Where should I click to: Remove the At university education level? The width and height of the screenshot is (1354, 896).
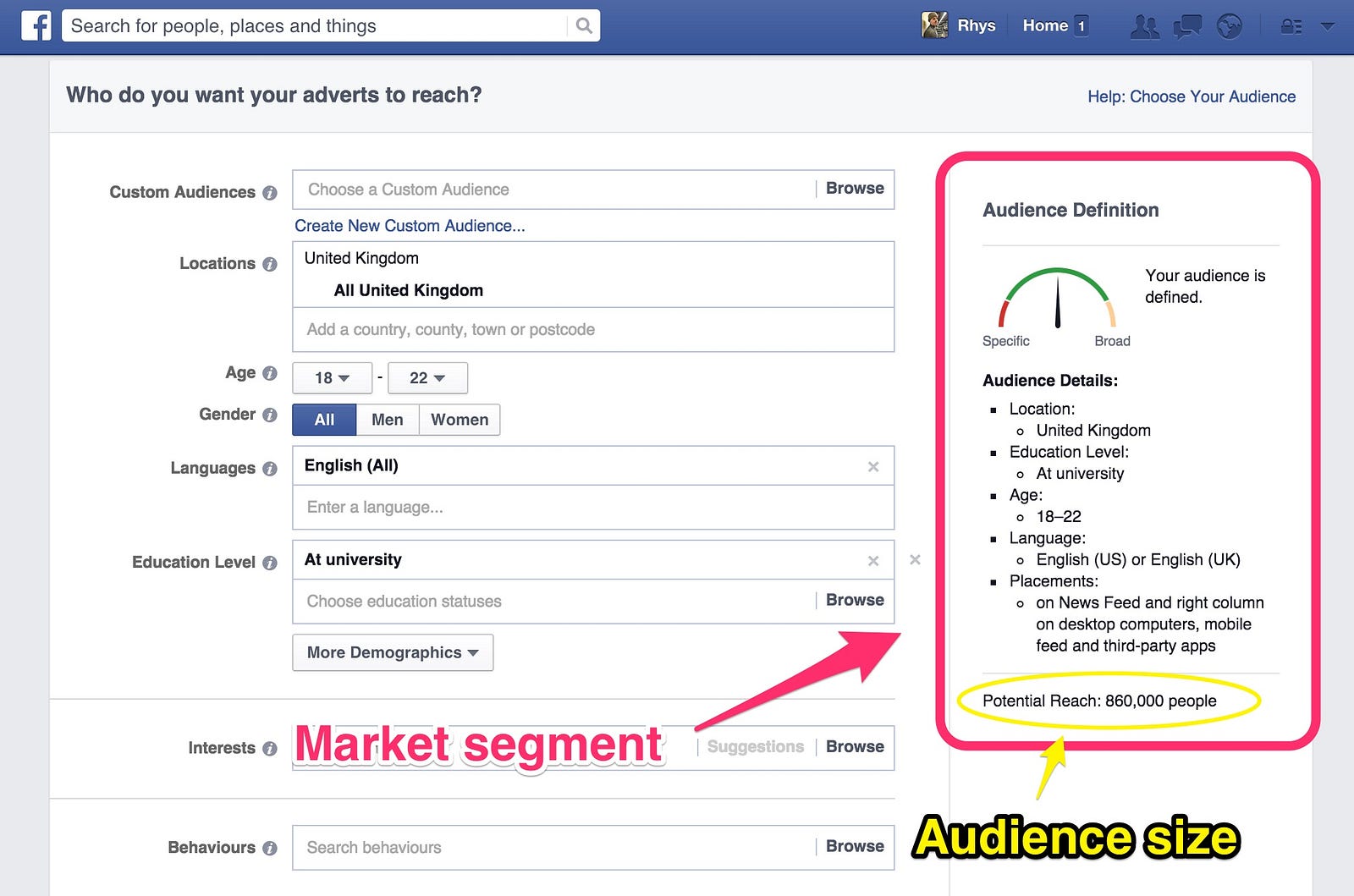[x=873, y=561]
